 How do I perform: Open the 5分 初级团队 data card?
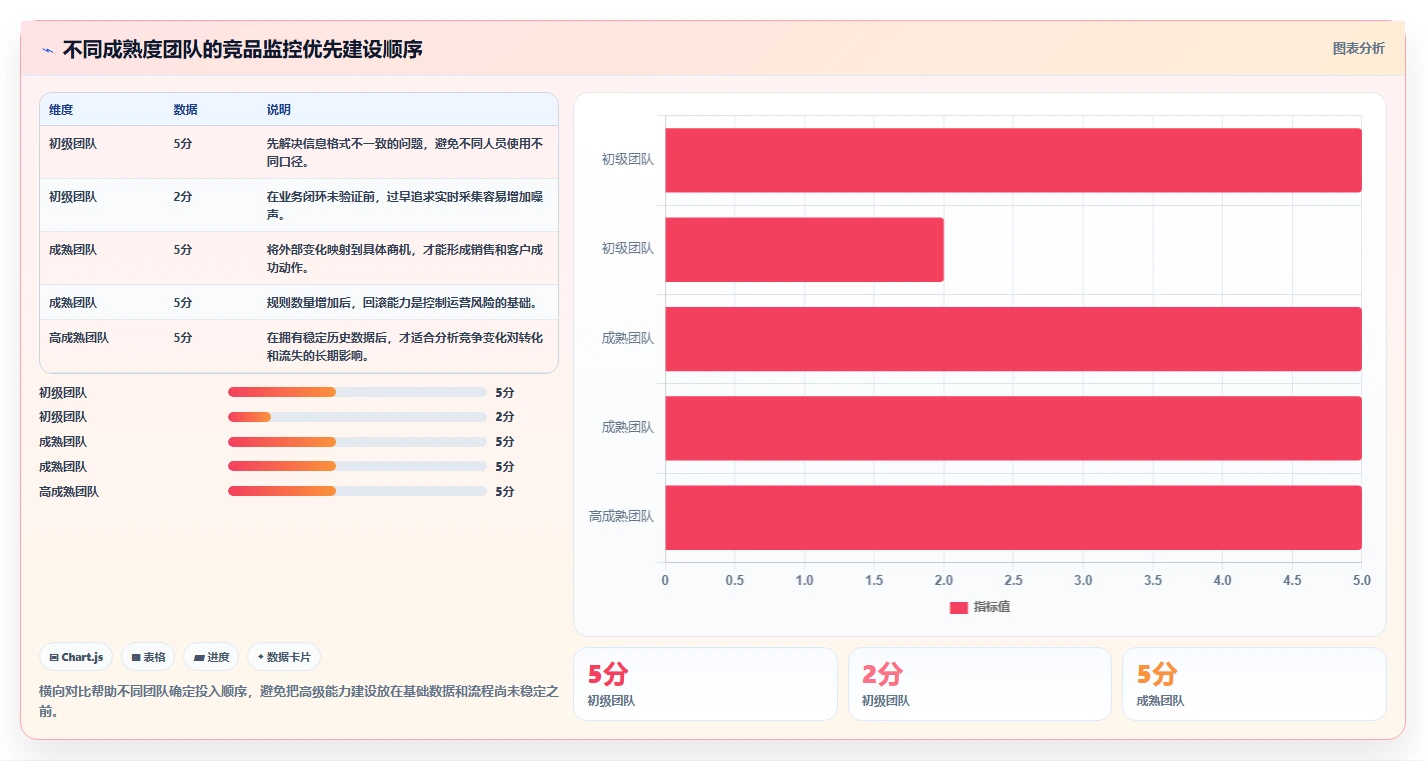click(705, 684)
